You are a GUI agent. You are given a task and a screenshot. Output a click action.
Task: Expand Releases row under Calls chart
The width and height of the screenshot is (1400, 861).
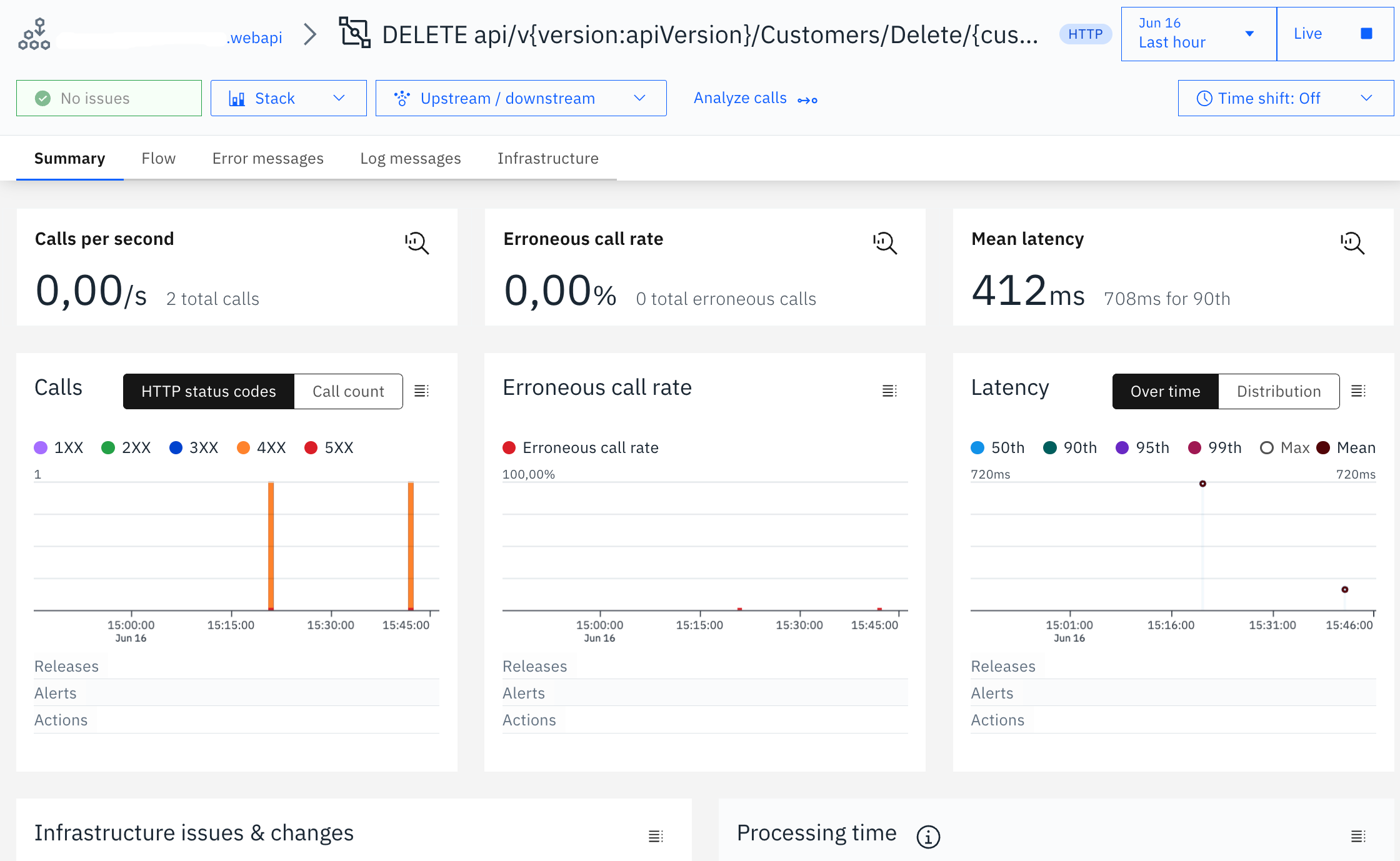(x=236, y=666)
